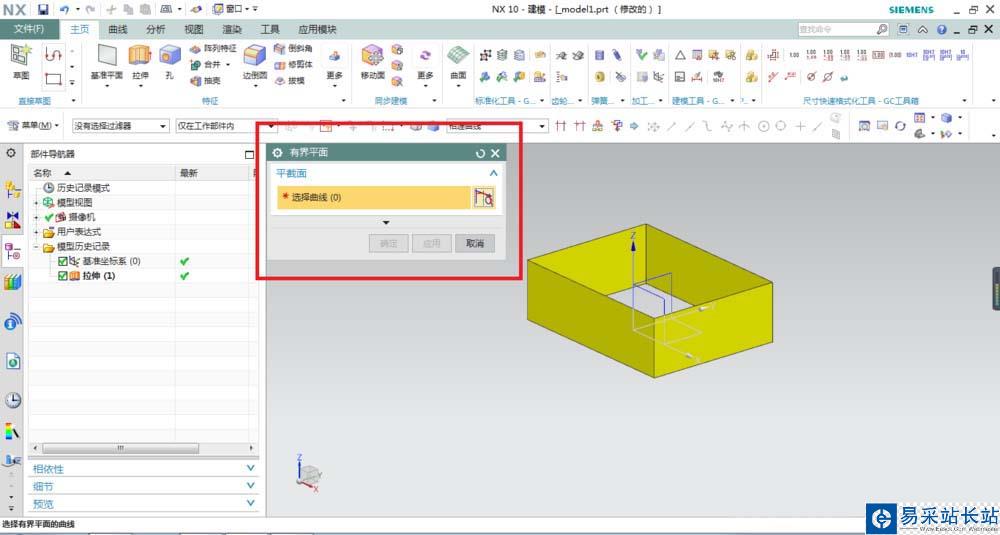Viewport: 1000px width, 535px height.
Task: Uncheck the 拉伸 (1) feature checkbox
Action: point(62,276)
